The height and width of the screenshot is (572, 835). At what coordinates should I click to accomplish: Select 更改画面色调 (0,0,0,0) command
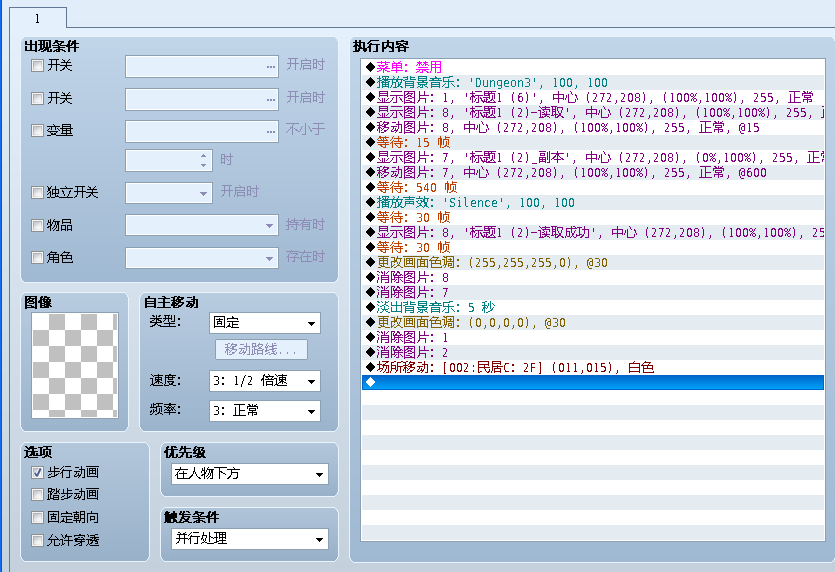point(593,322)
